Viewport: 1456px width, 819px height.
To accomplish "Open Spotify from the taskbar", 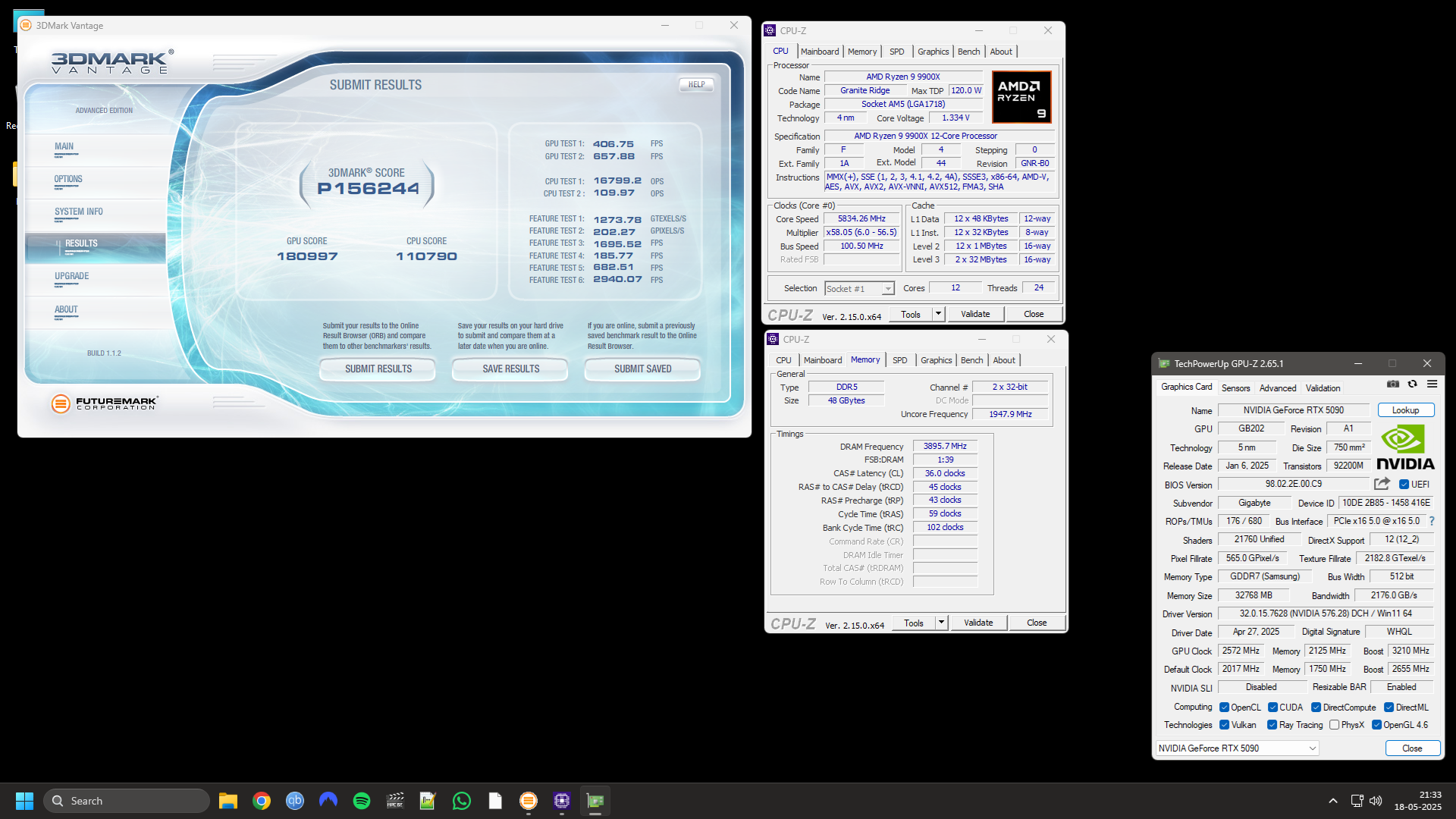I will [362, 801].
